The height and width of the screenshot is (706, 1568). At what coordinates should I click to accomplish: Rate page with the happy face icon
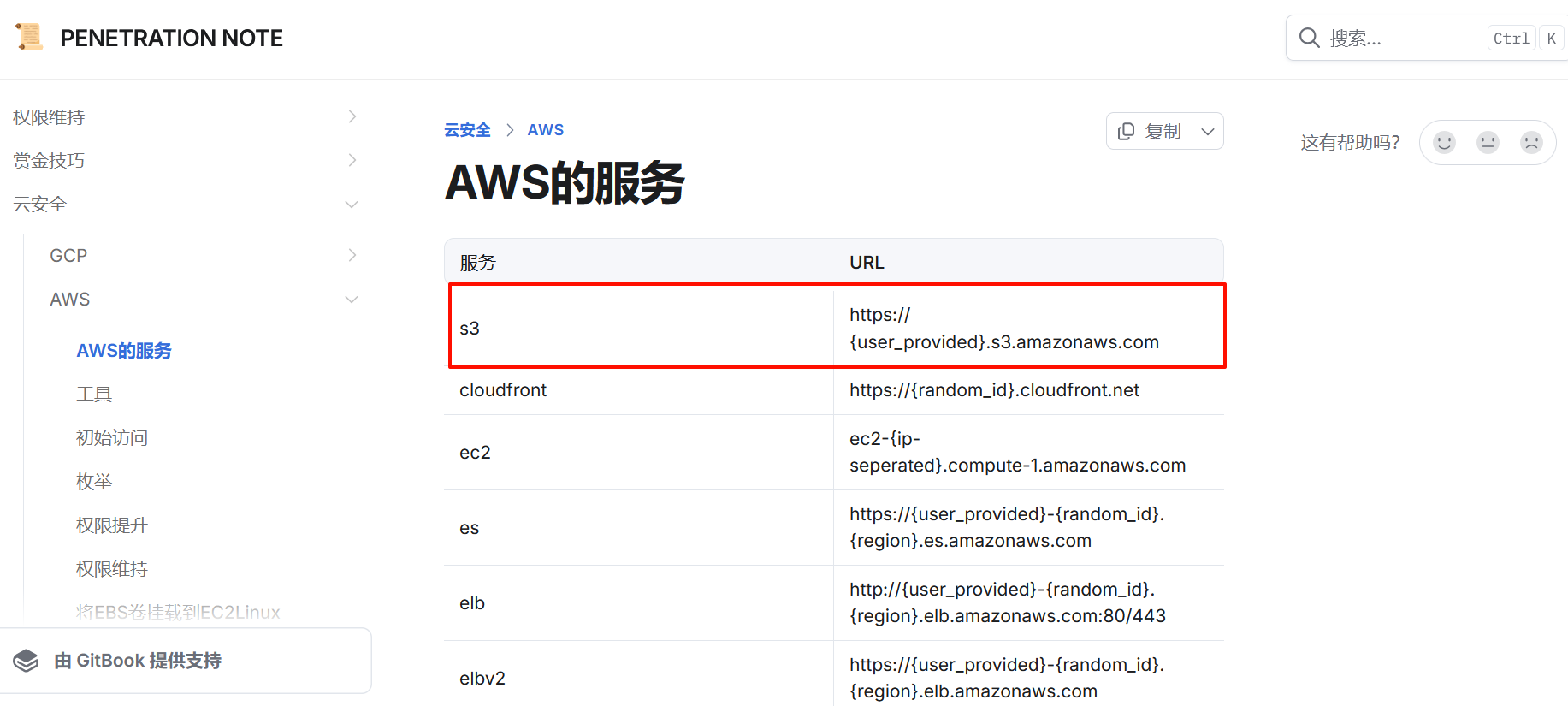pos(1444,142)
